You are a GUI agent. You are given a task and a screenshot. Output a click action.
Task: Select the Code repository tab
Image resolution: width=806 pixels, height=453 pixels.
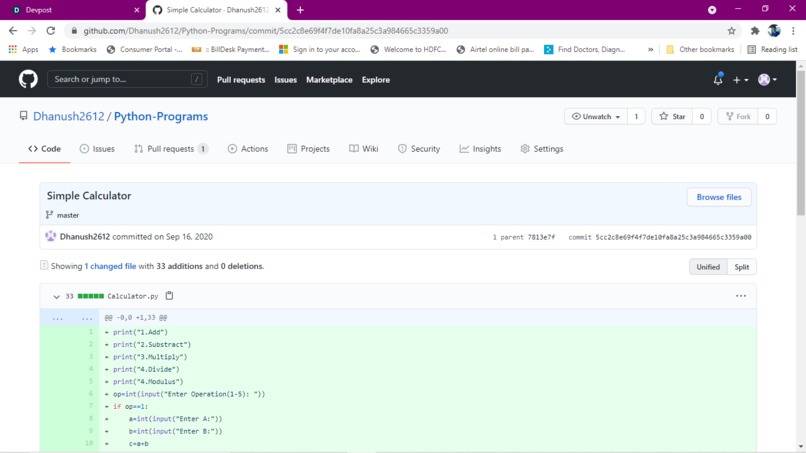[44, 149]
